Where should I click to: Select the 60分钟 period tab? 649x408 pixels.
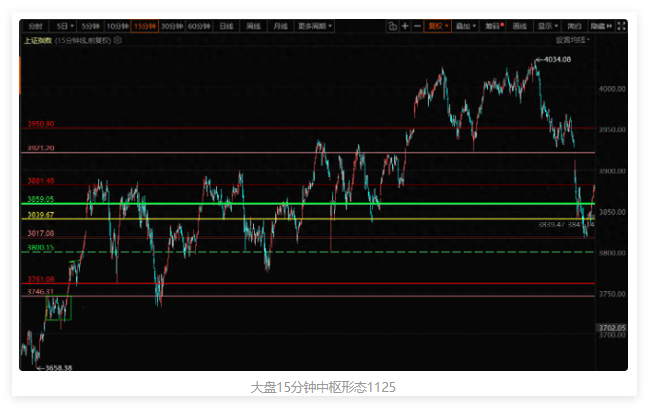point(199,26)
